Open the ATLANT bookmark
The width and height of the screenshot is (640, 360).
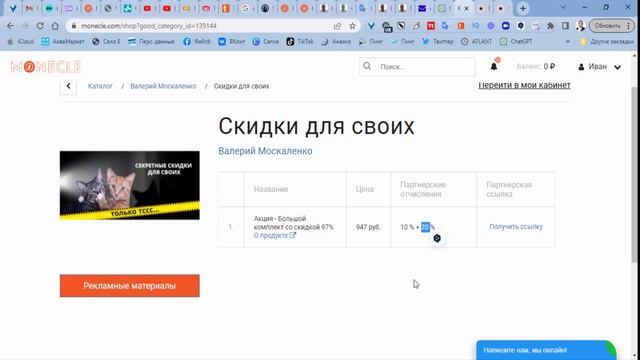click(477, 42)
